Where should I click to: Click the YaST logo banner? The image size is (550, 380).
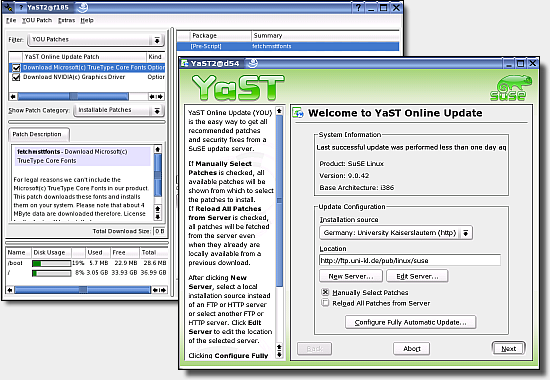[x=238, y=87]
